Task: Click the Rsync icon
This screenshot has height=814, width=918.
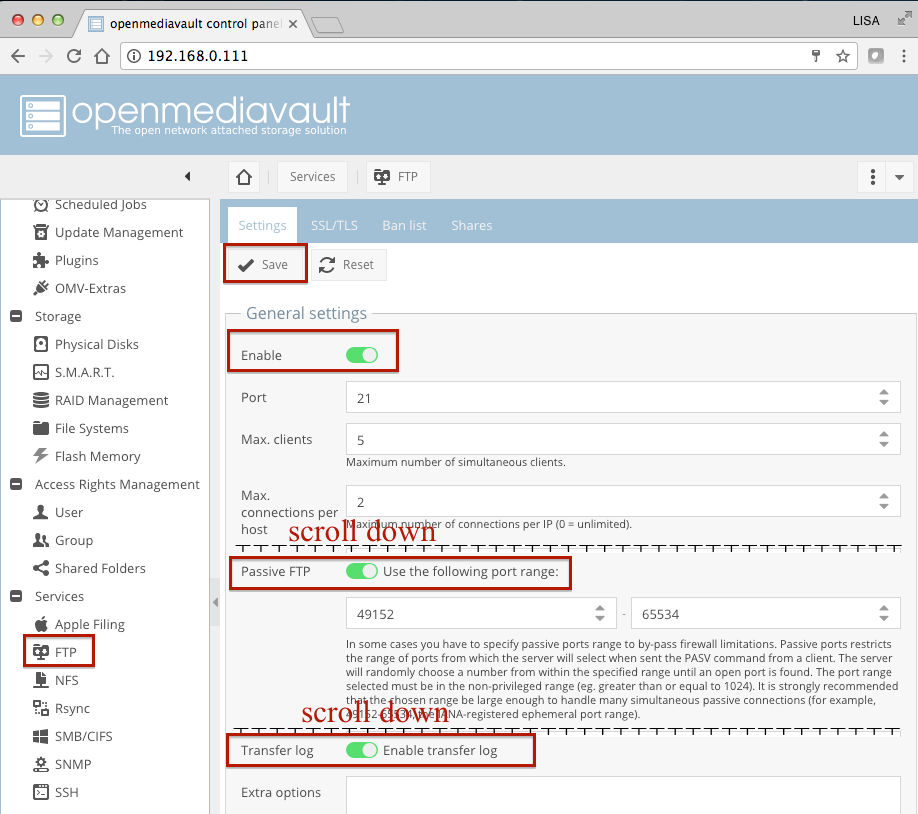Action: pos(40,708)
